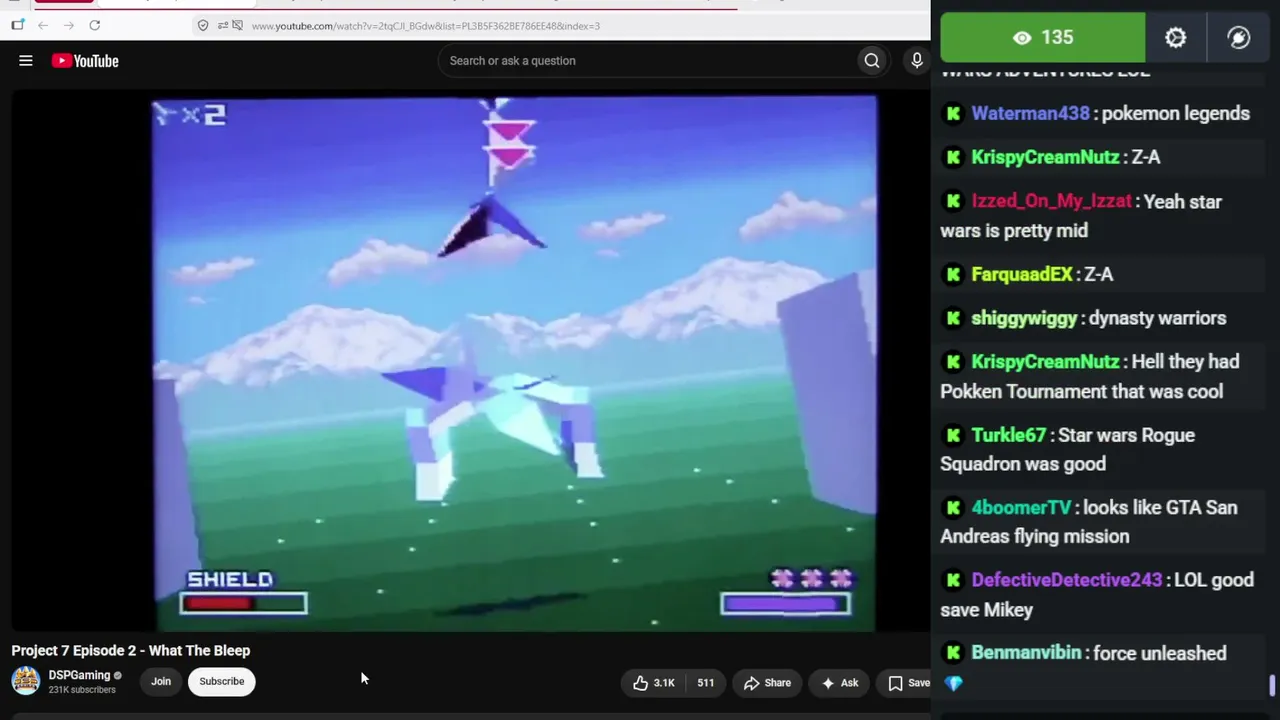
Task: Open chat settings gear
Action: [1175, 38]
